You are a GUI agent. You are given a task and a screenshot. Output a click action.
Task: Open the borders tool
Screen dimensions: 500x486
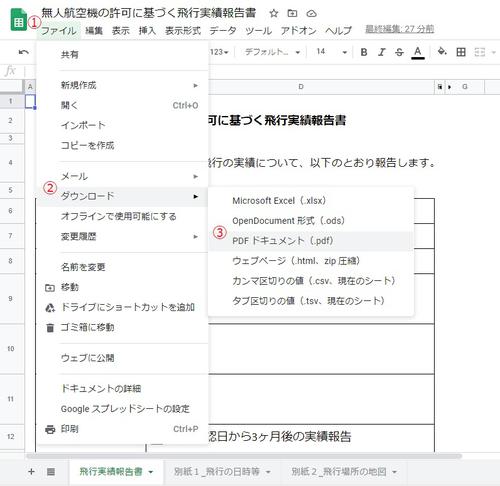coord(461,52)
